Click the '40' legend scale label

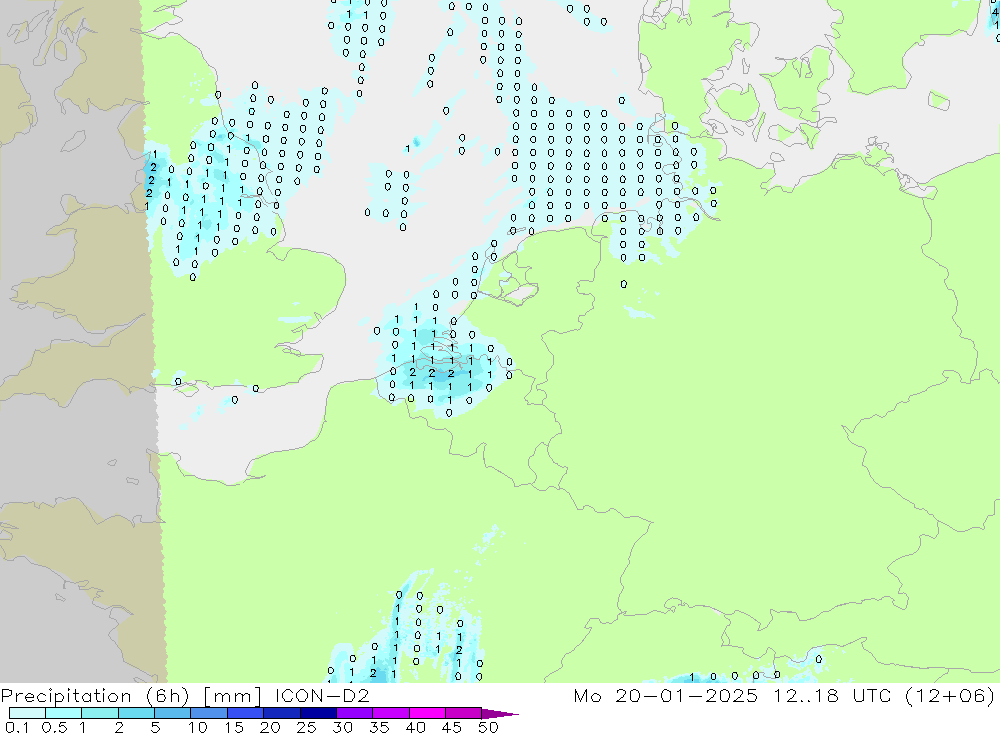point(415,727)
